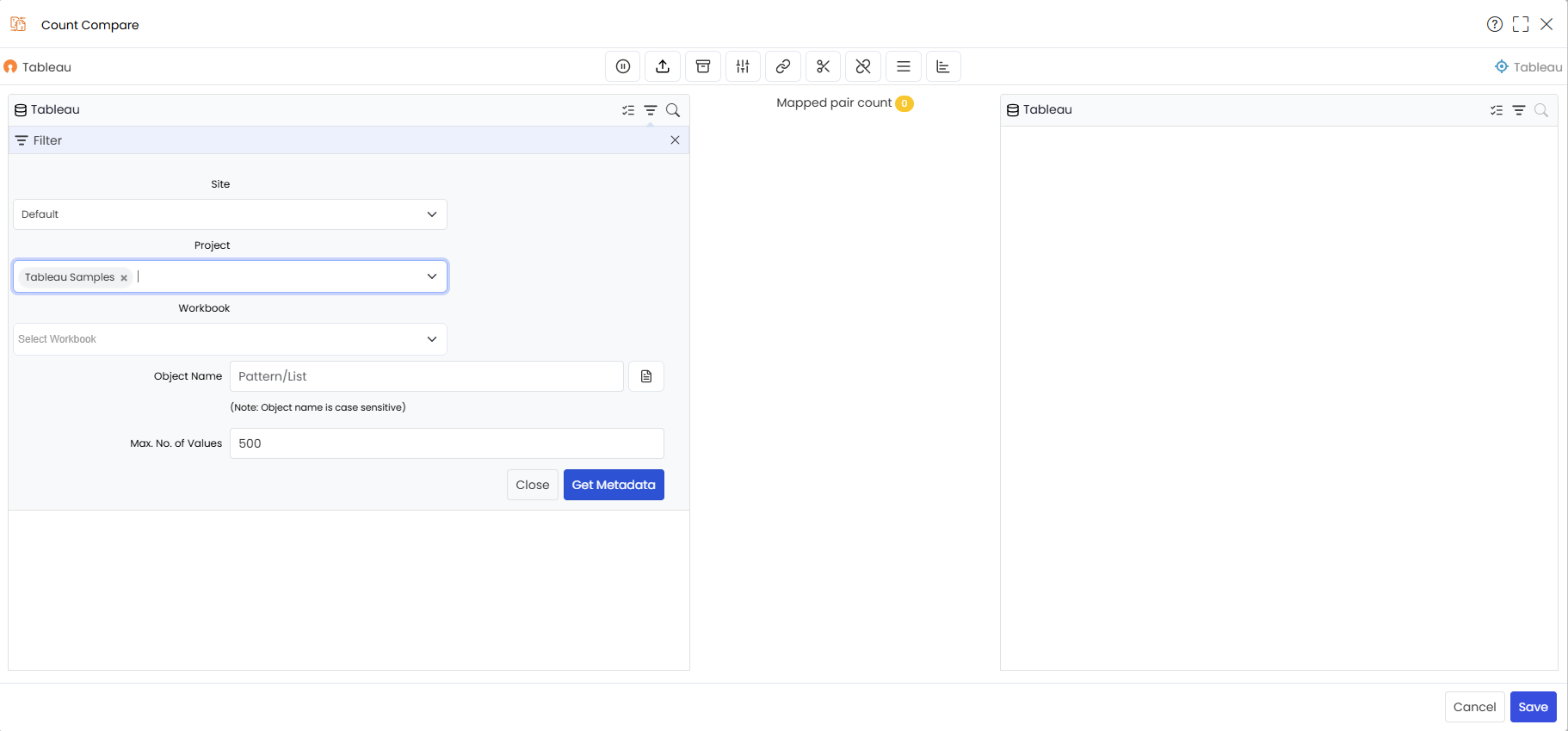Click the upload/export icon in toolbar
1568x731 pixels.
pyautogui.click(x=663, y=66)
